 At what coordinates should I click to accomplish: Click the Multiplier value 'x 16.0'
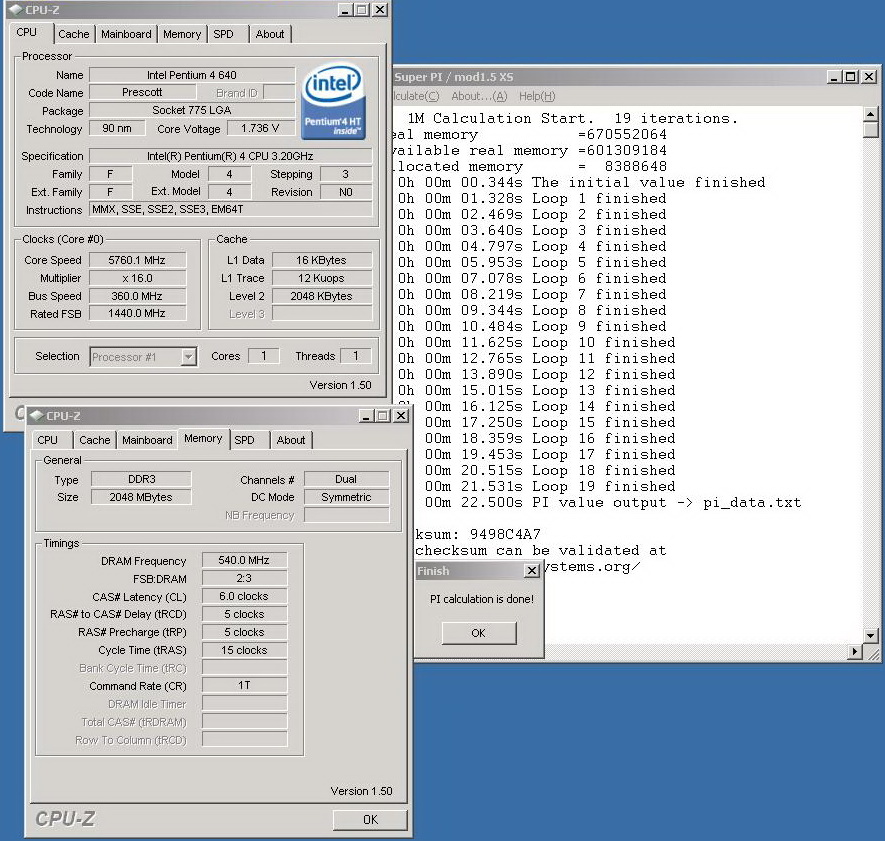point(137,278)
